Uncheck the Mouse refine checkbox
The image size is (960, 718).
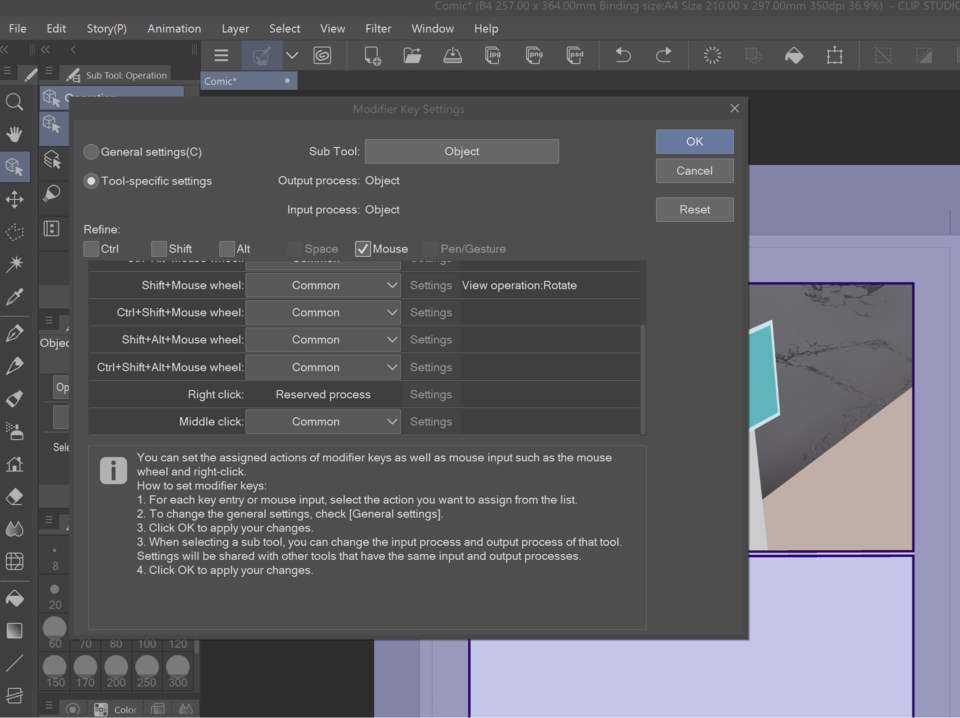pyautogui.click(x=362, y=249)
